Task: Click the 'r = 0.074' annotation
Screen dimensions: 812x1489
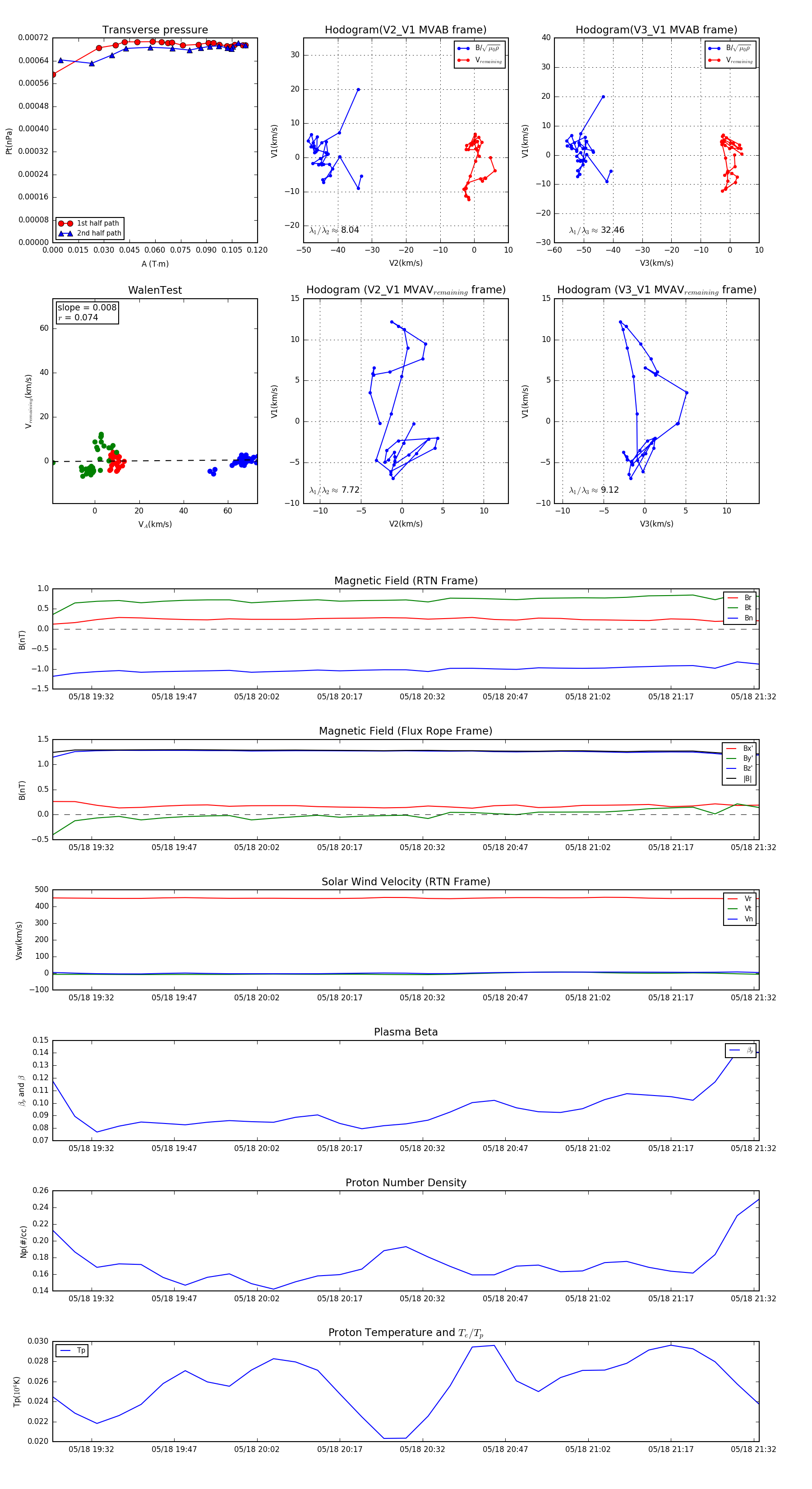Action: click(x=78, y=317)
